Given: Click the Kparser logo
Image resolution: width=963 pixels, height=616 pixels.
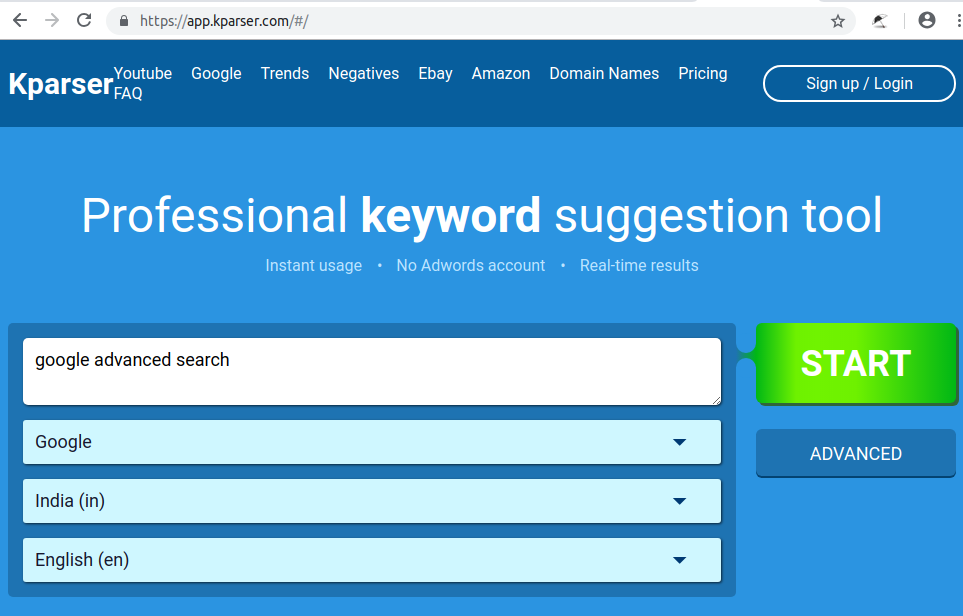Looking at the screenshot, I should [x=60, y=84].
